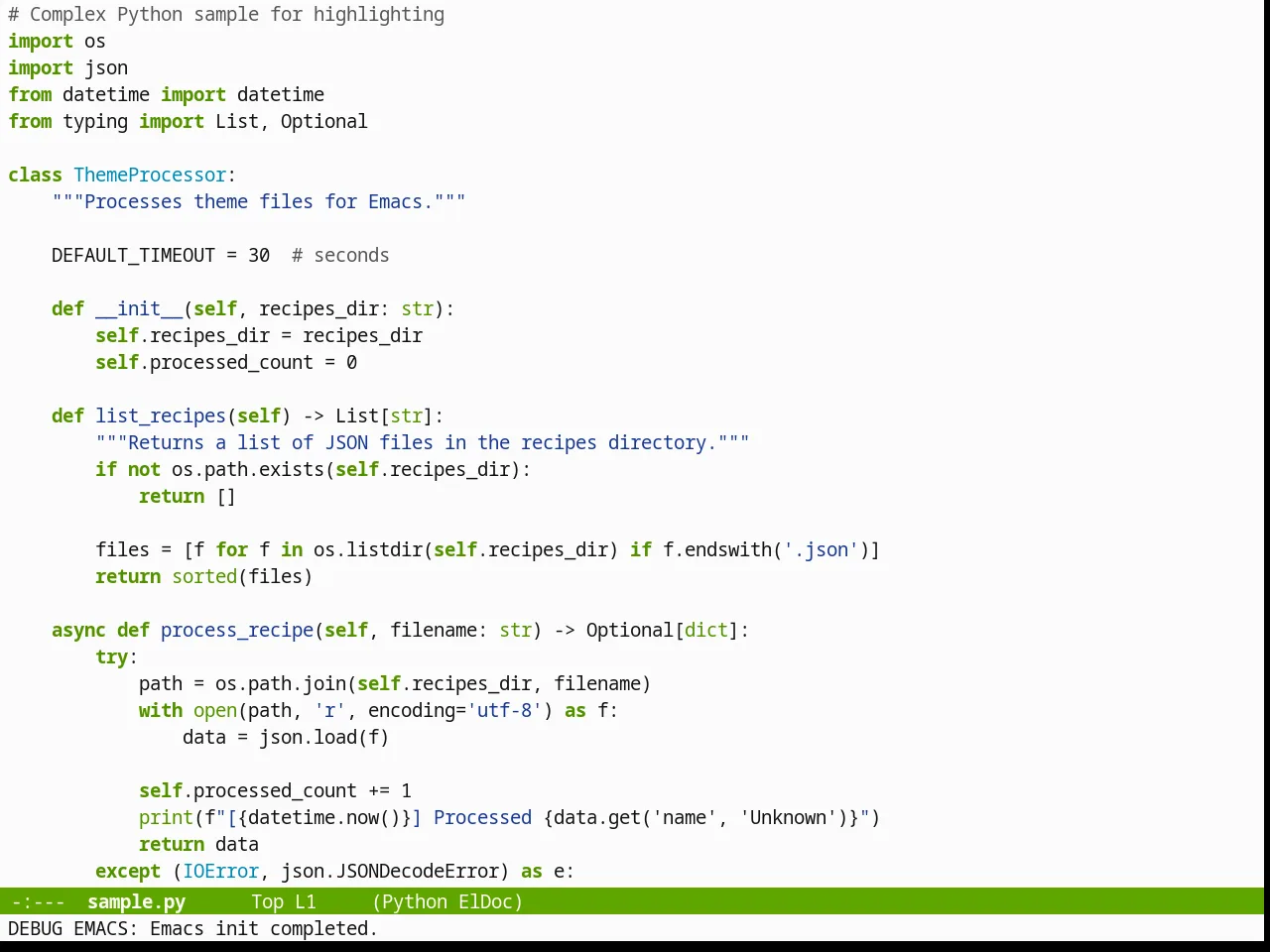This screenshot has height=952, width=1270.
Task: Click on 'import json' line
Action: click(x=67, y=68)
